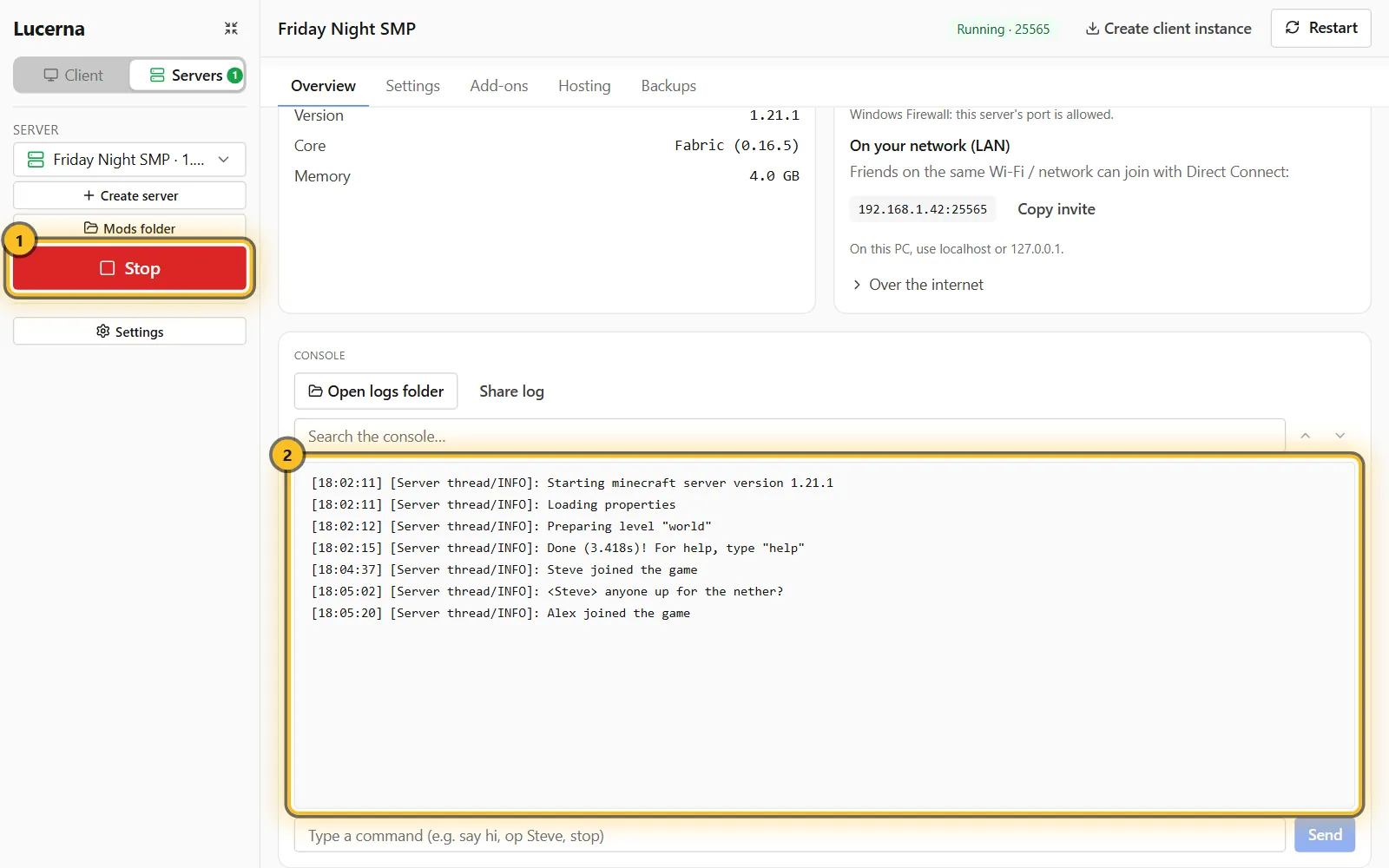This screenshot has height=868, width=1389.
Task: Click the 'anyone up for the nether?' chat line
Action: click(x=547, y=591)
